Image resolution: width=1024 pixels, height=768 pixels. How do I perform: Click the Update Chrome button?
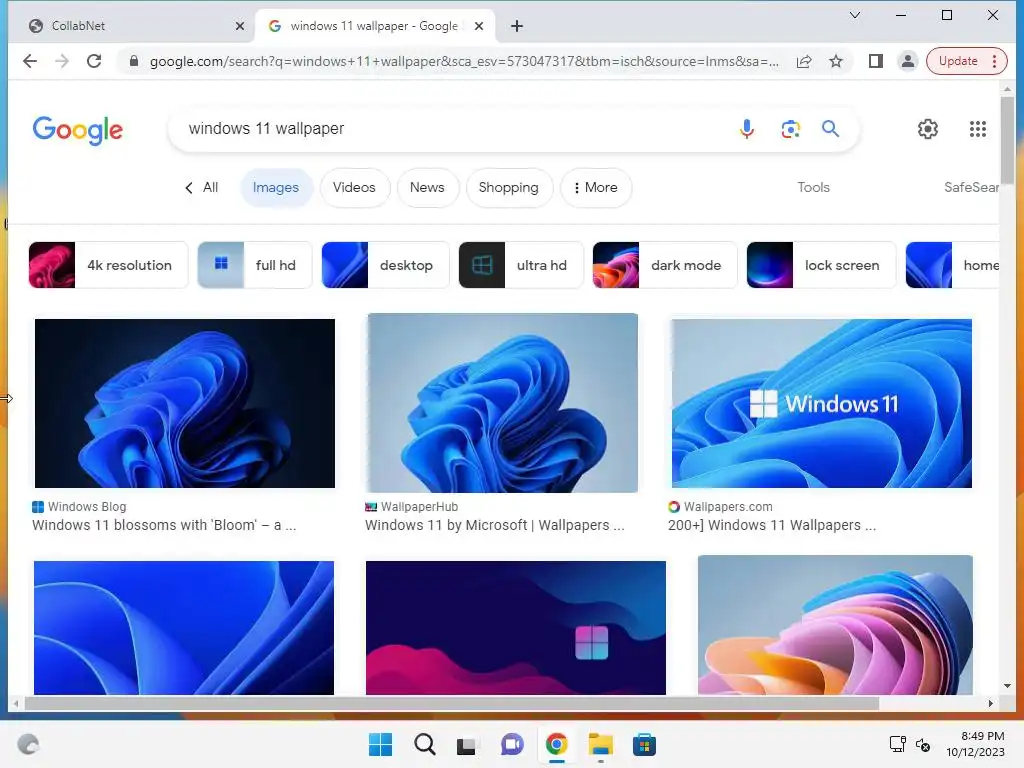[x=958, y=61]
